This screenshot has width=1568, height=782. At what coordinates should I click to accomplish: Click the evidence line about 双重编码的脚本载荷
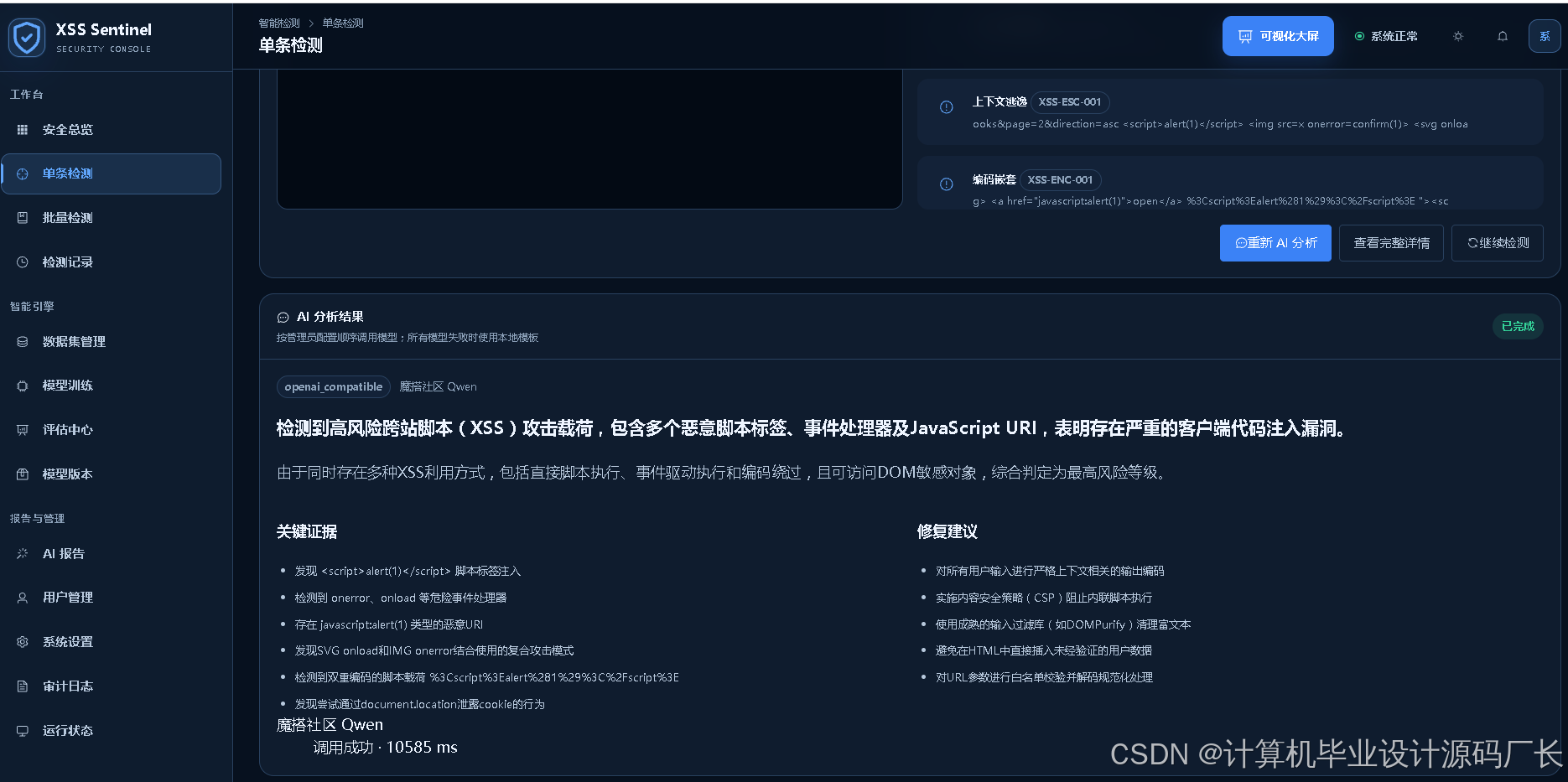pyautogui.click(x=487, y=678)
